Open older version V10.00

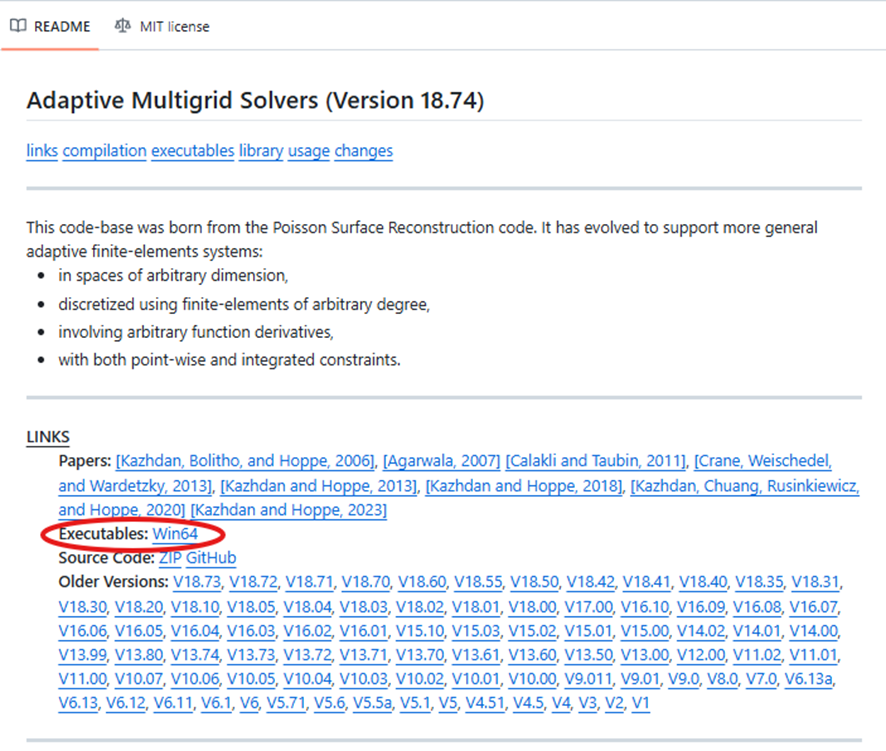coord(532,679)
